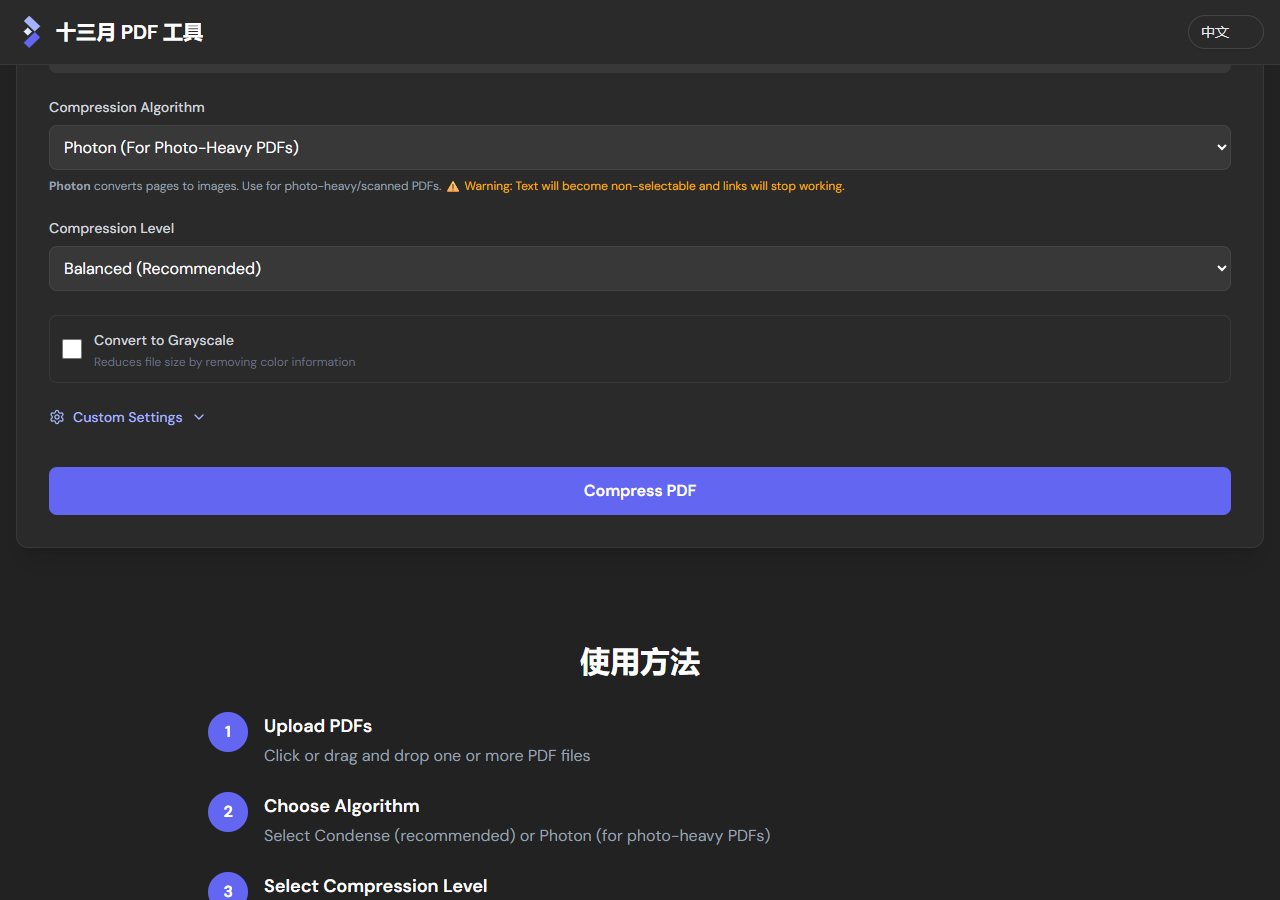Click 'Click or drag and drop' description text

(427, 755)
